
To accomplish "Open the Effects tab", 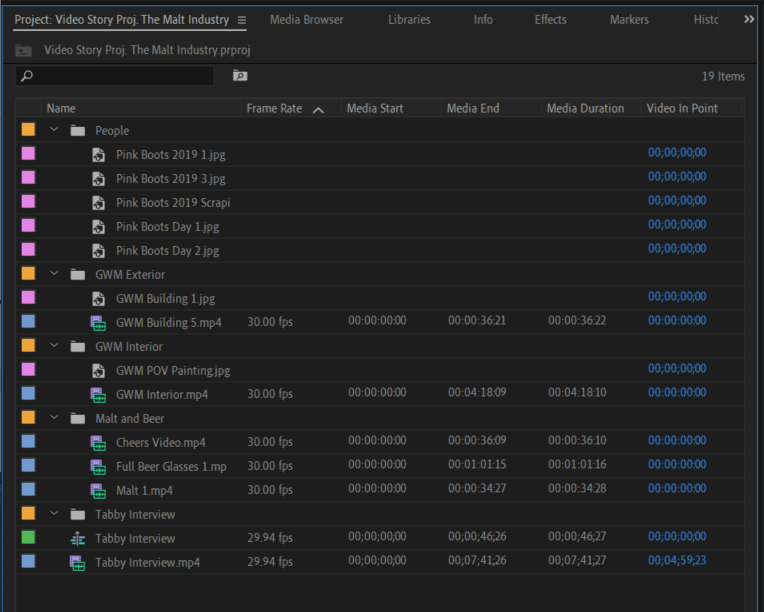I will click(x=550, y=20).
